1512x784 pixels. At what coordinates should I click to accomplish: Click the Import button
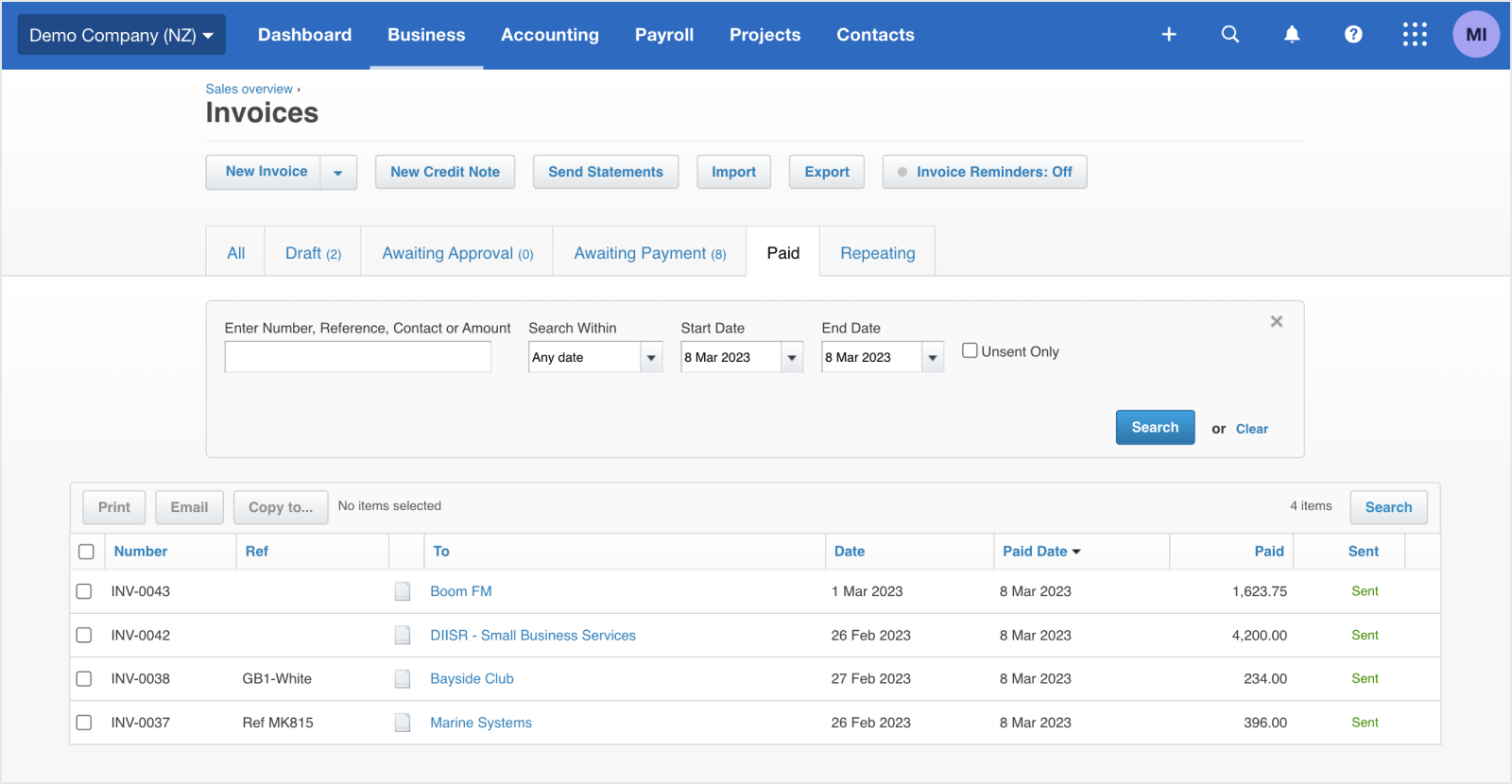733,172
